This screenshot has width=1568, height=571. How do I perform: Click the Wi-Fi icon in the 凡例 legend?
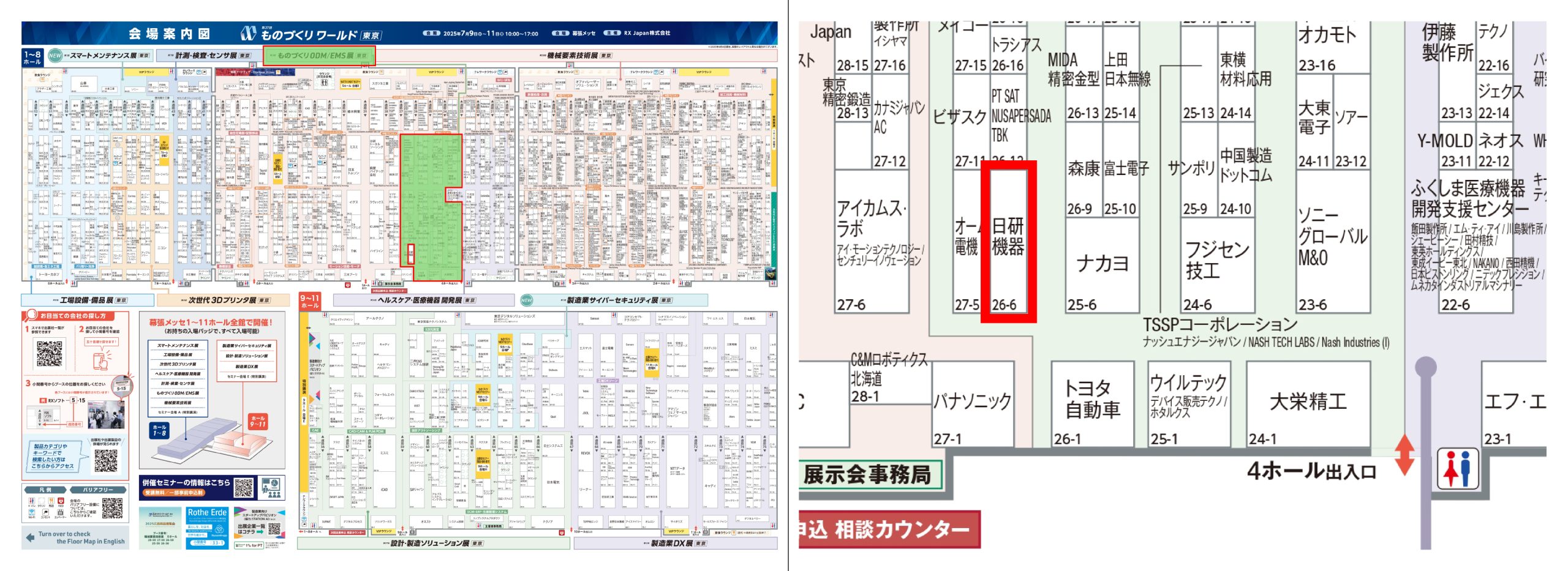pyautogui.click(x=32, y=513)
